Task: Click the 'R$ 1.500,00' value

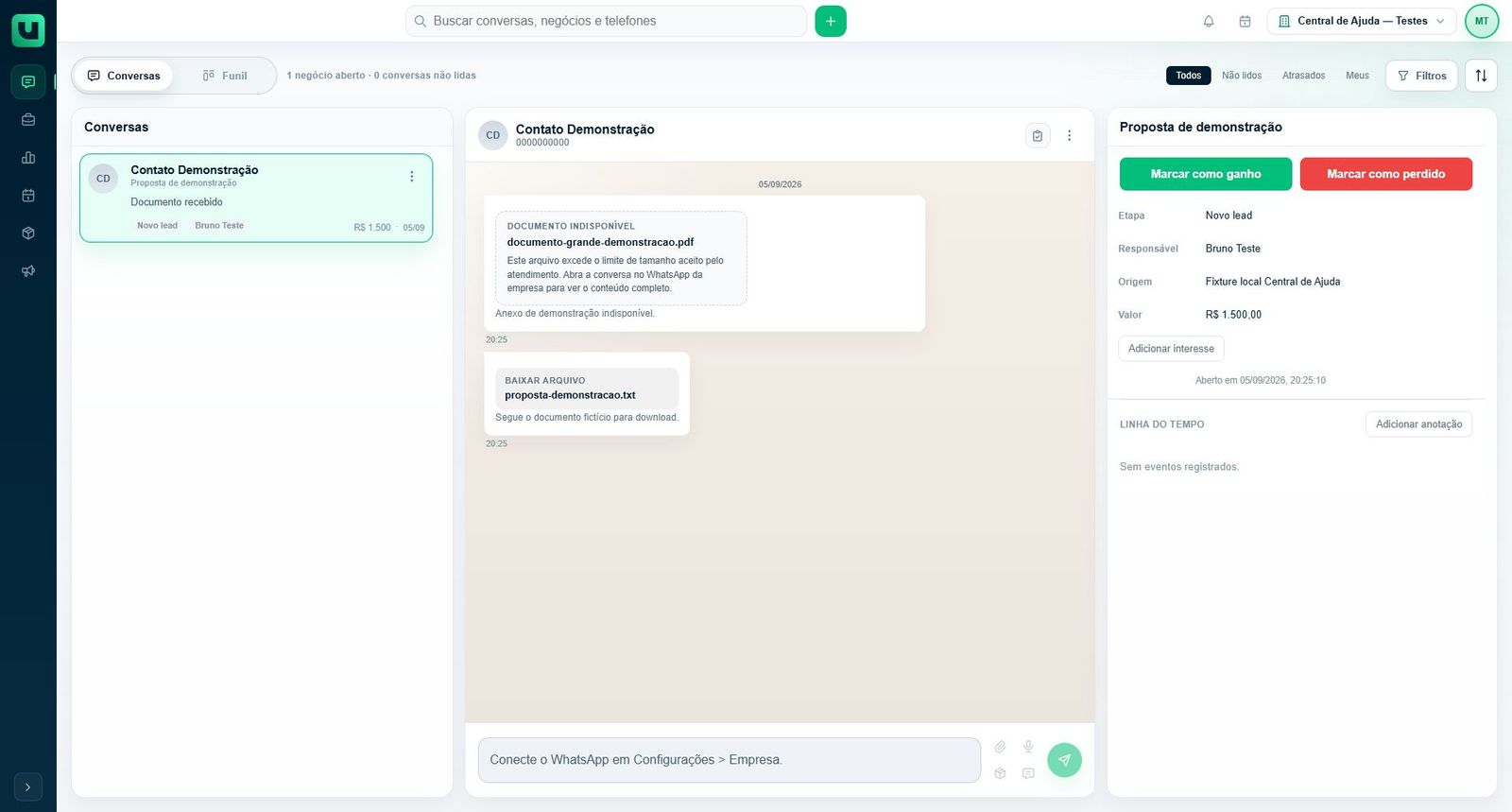Action: (1233, 315)
